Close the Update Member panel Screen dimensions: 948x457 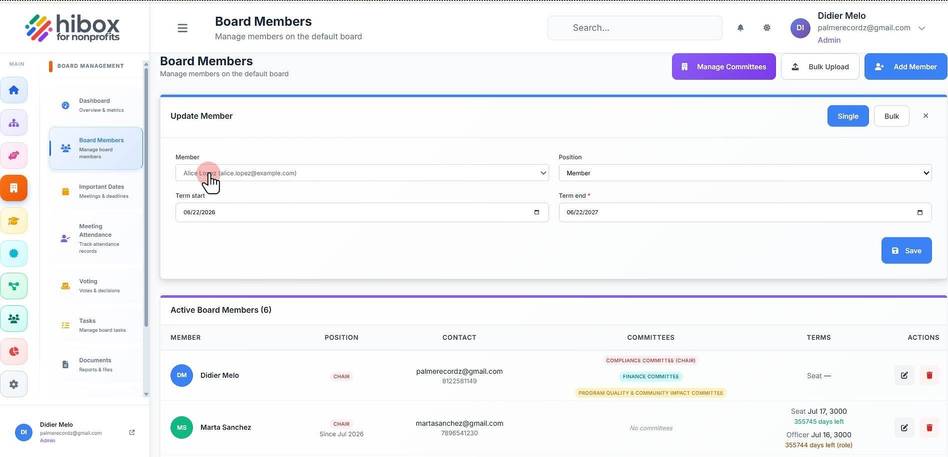click(x=926, y=115)
